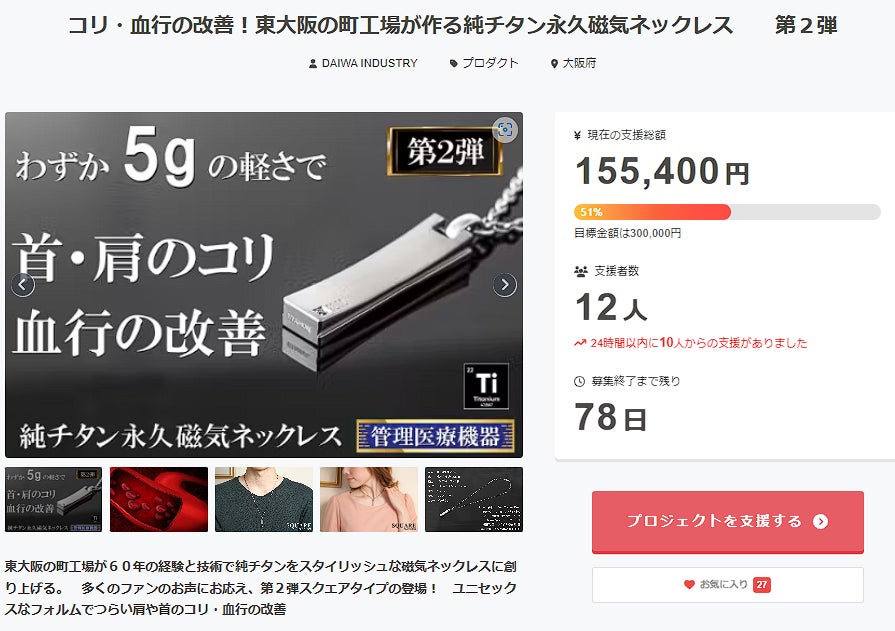Viewport: 895px width, 631px height.
Task: Click the supporters group icon
Action: (x=580, y=271)
